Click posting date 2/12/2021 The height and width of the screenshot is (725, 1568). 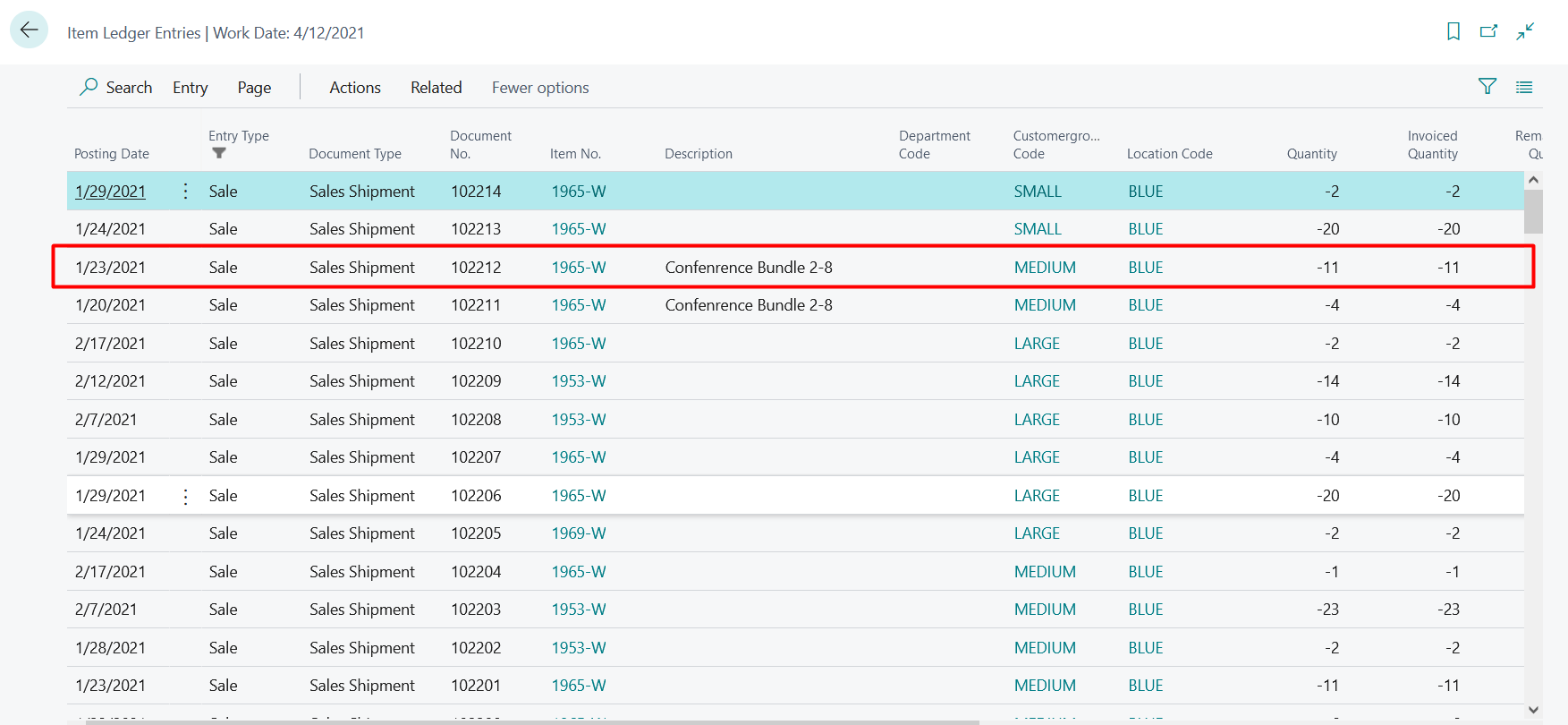(110, 381)
